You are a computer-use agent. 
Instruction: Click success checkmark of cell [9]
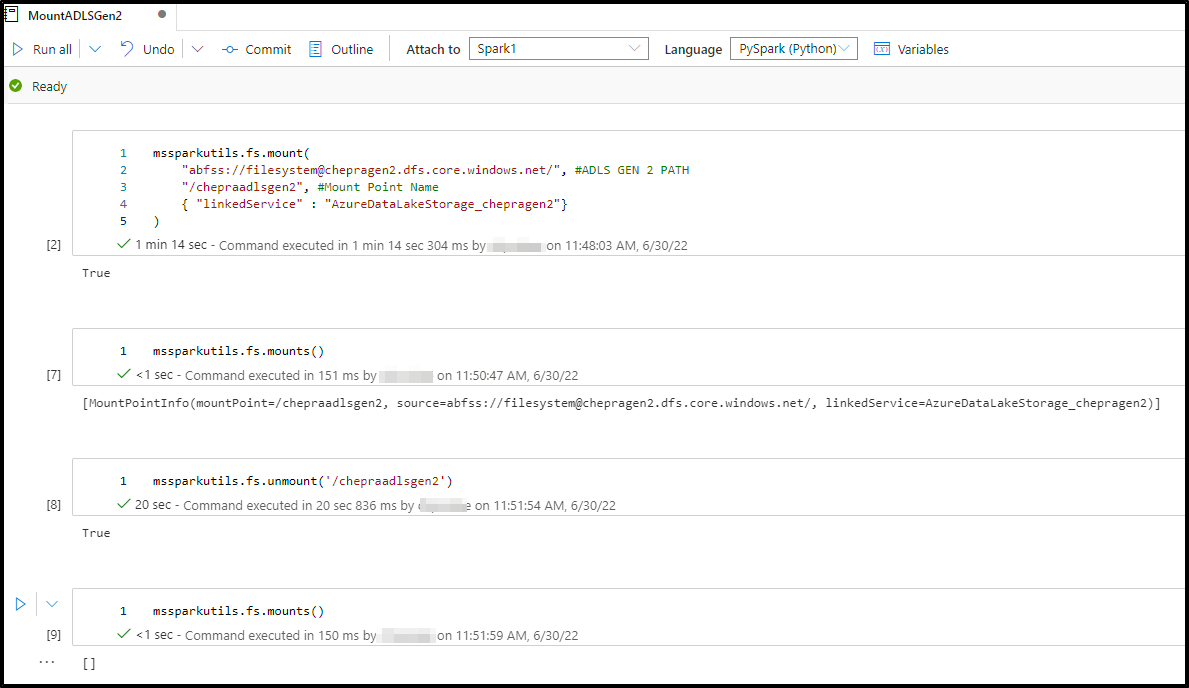124,634
